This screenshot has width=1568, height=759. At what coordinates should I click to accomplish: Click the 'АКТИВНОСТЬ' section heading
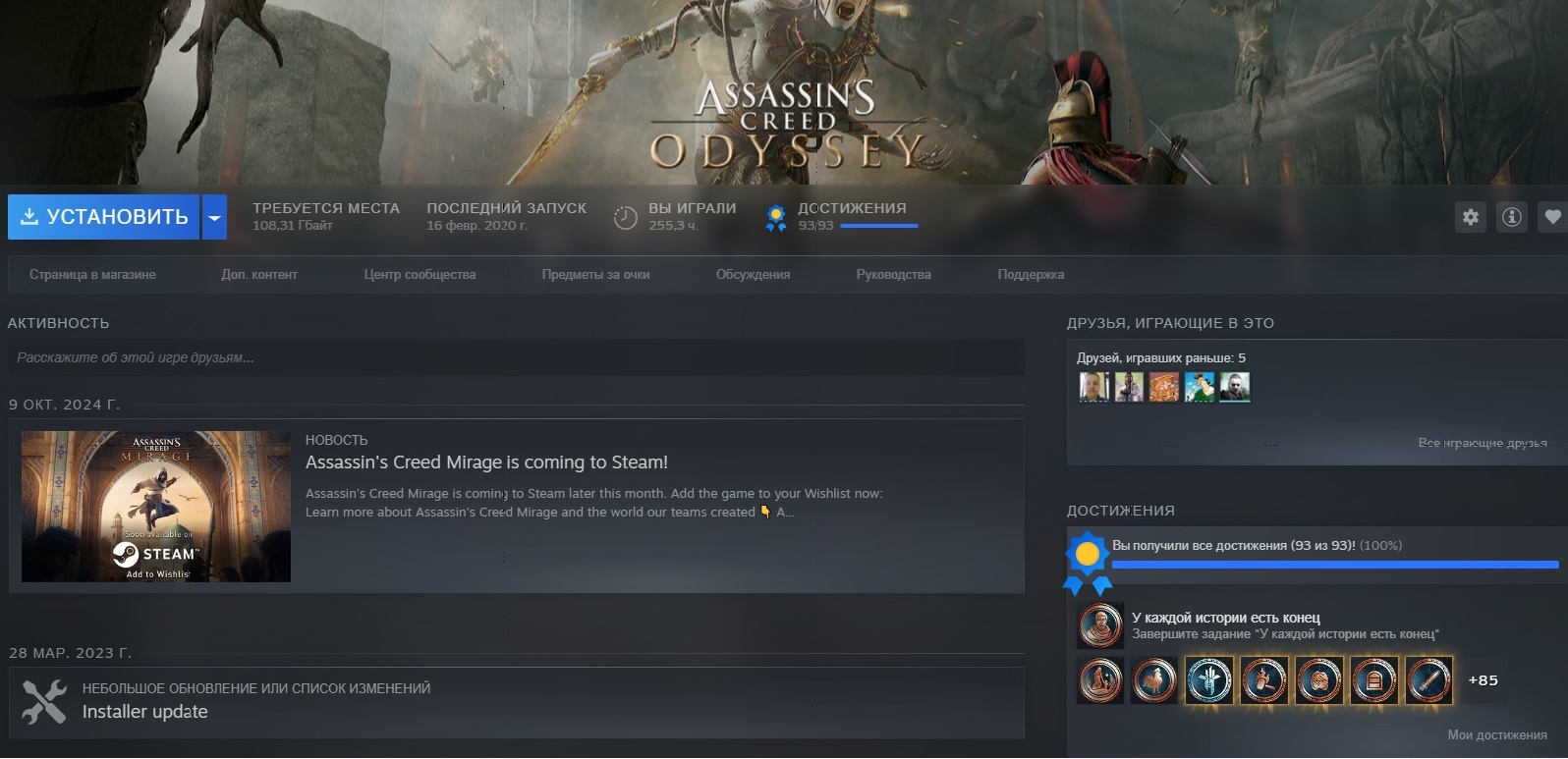[59, 323]
